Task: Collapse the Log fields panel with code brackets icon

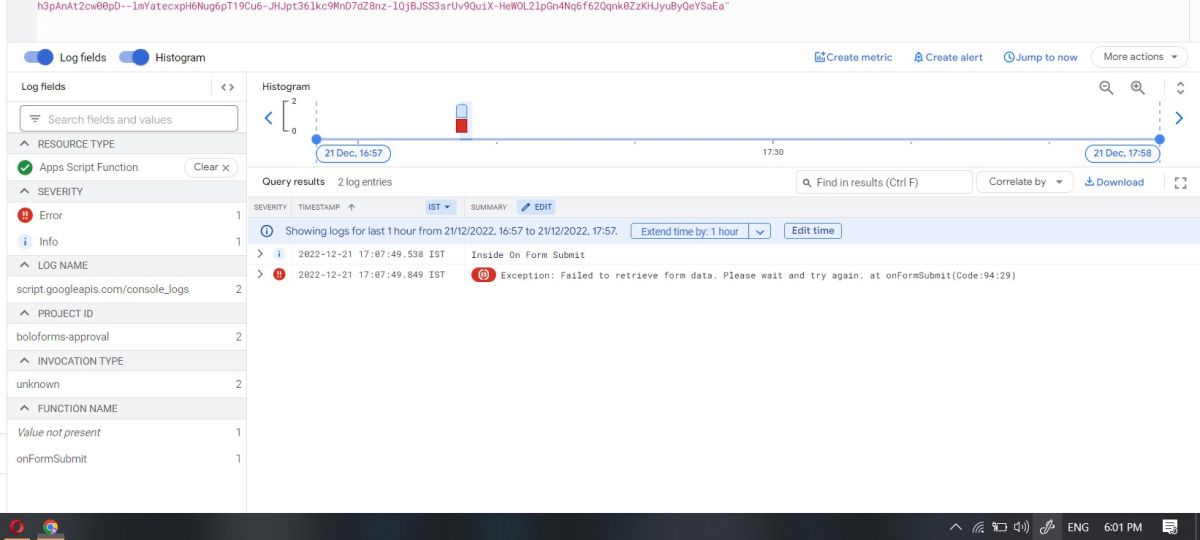Action: pos(227,87)
